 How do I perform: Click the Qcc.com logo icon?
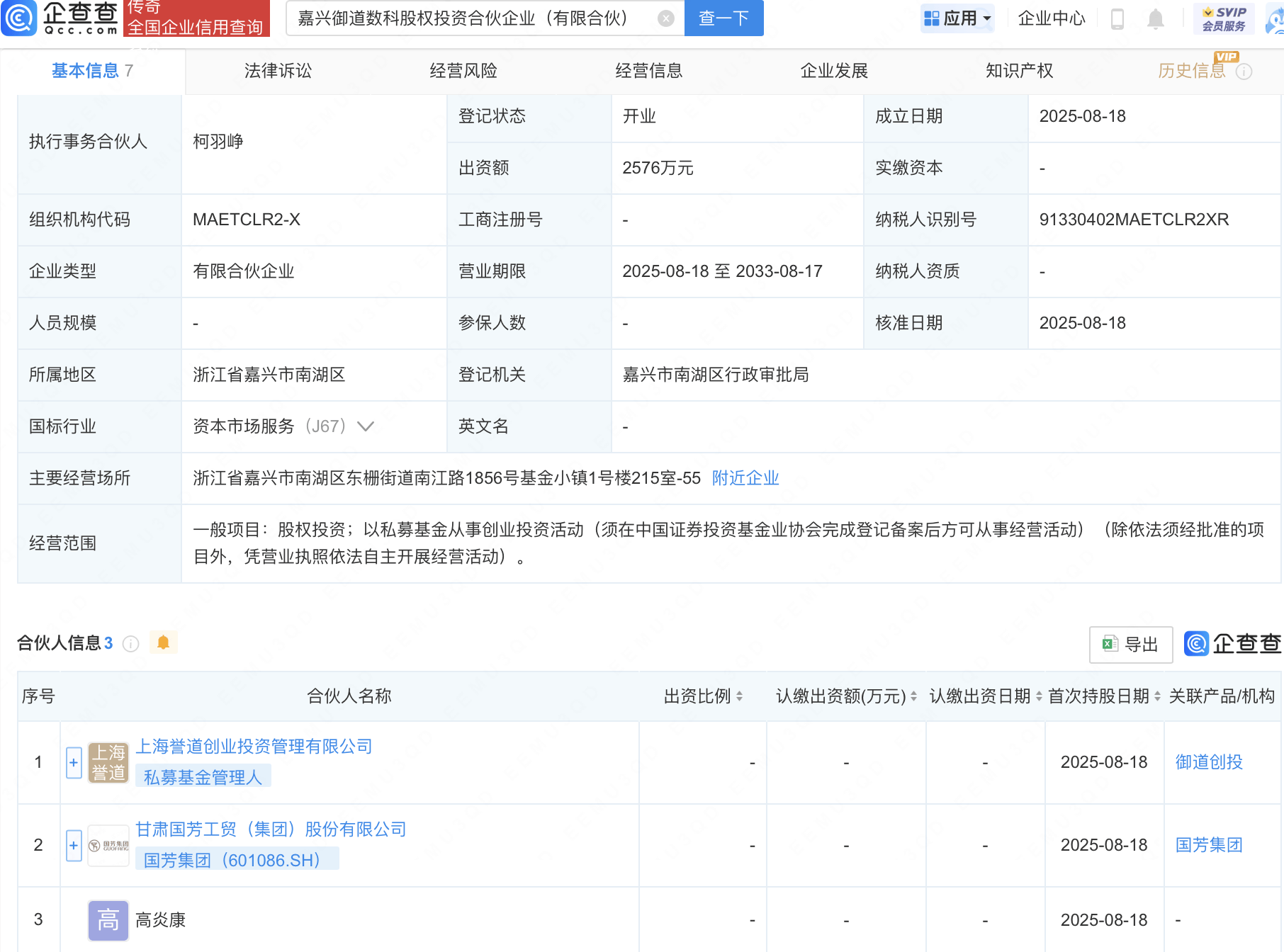pyautogui.click(x=18, y=18)
